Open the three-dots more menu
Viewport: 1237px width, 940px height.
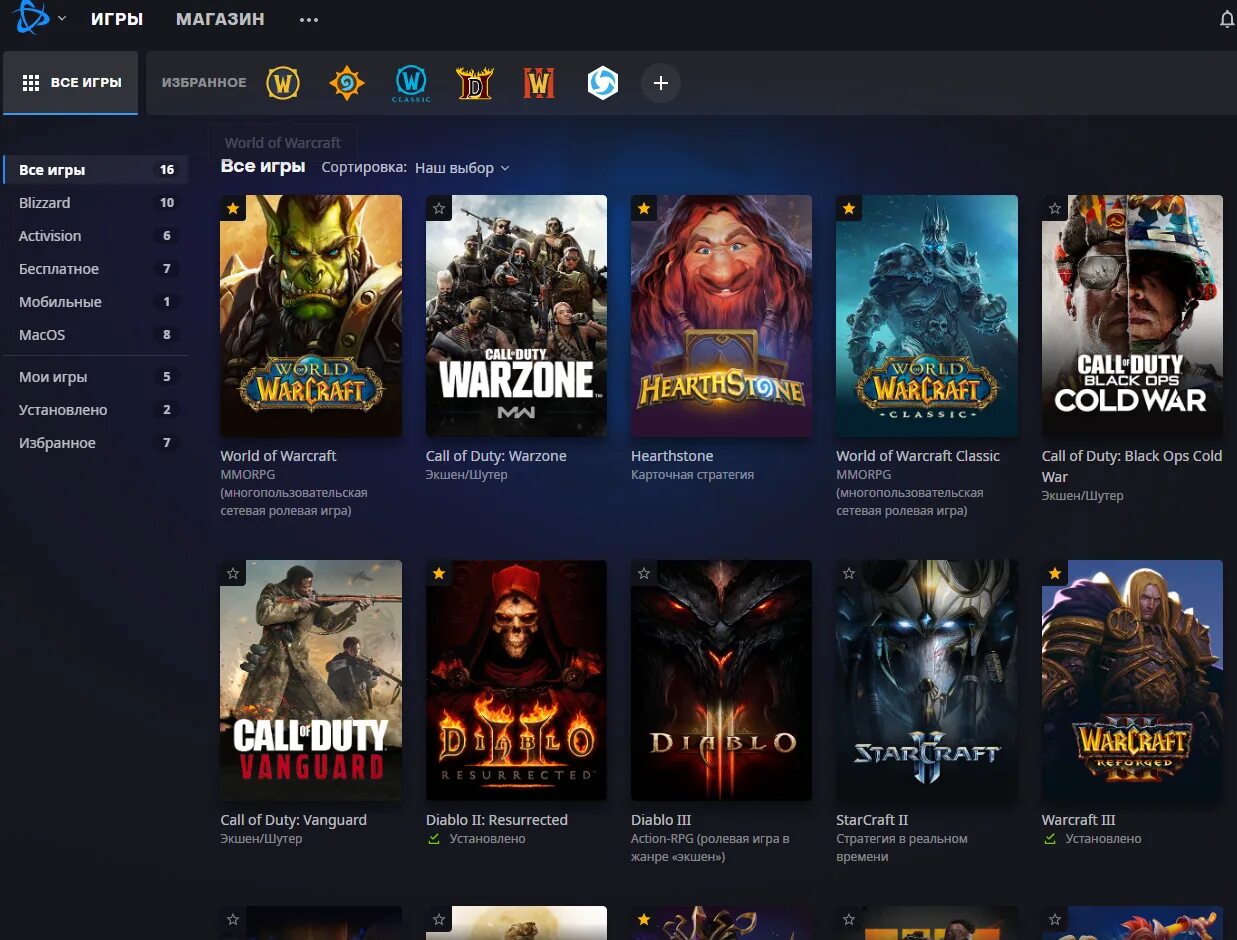click(309, 19)
